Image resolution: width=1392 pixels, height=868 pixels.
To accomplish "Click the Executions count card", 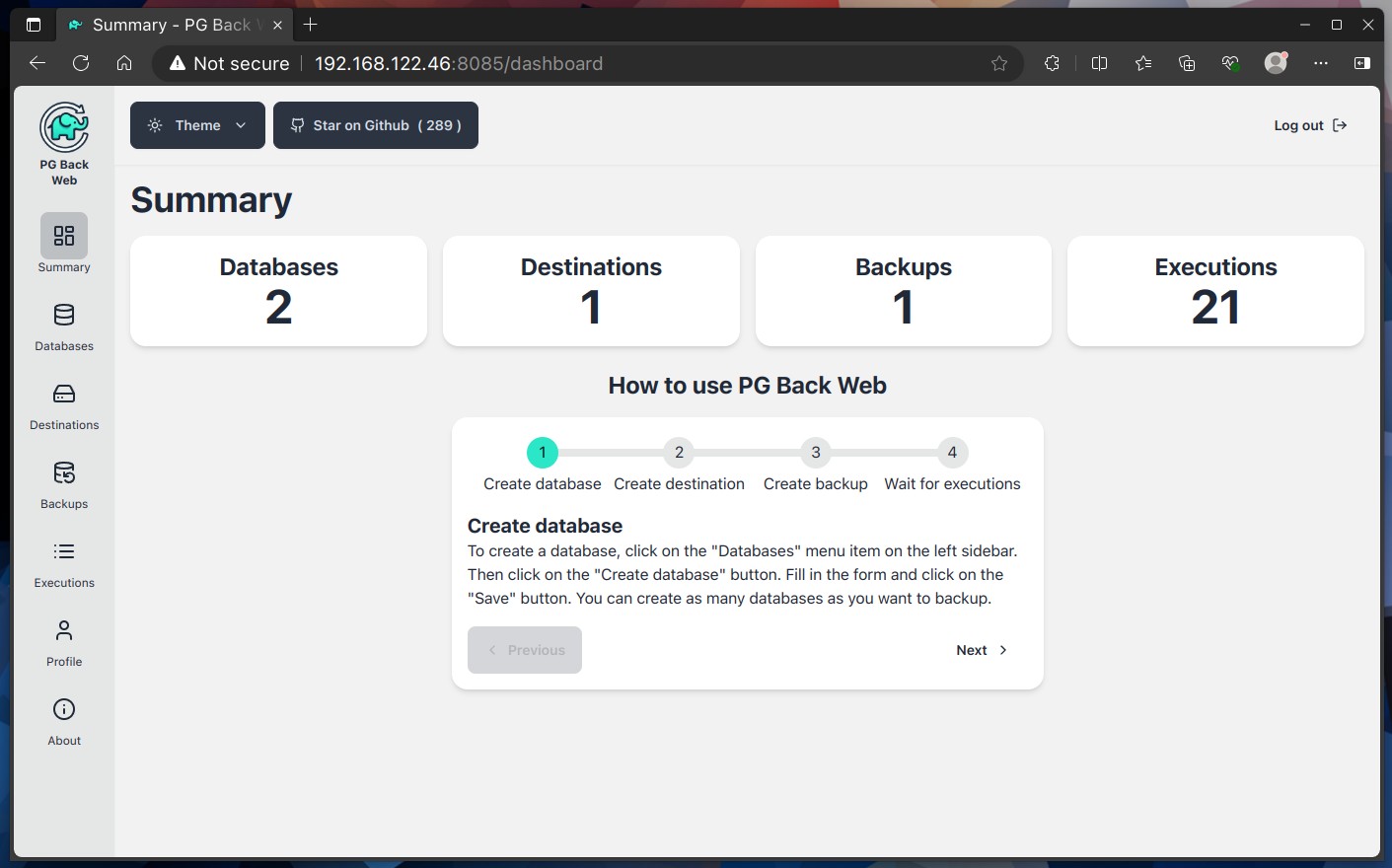I will click(x=1215, y=291).
